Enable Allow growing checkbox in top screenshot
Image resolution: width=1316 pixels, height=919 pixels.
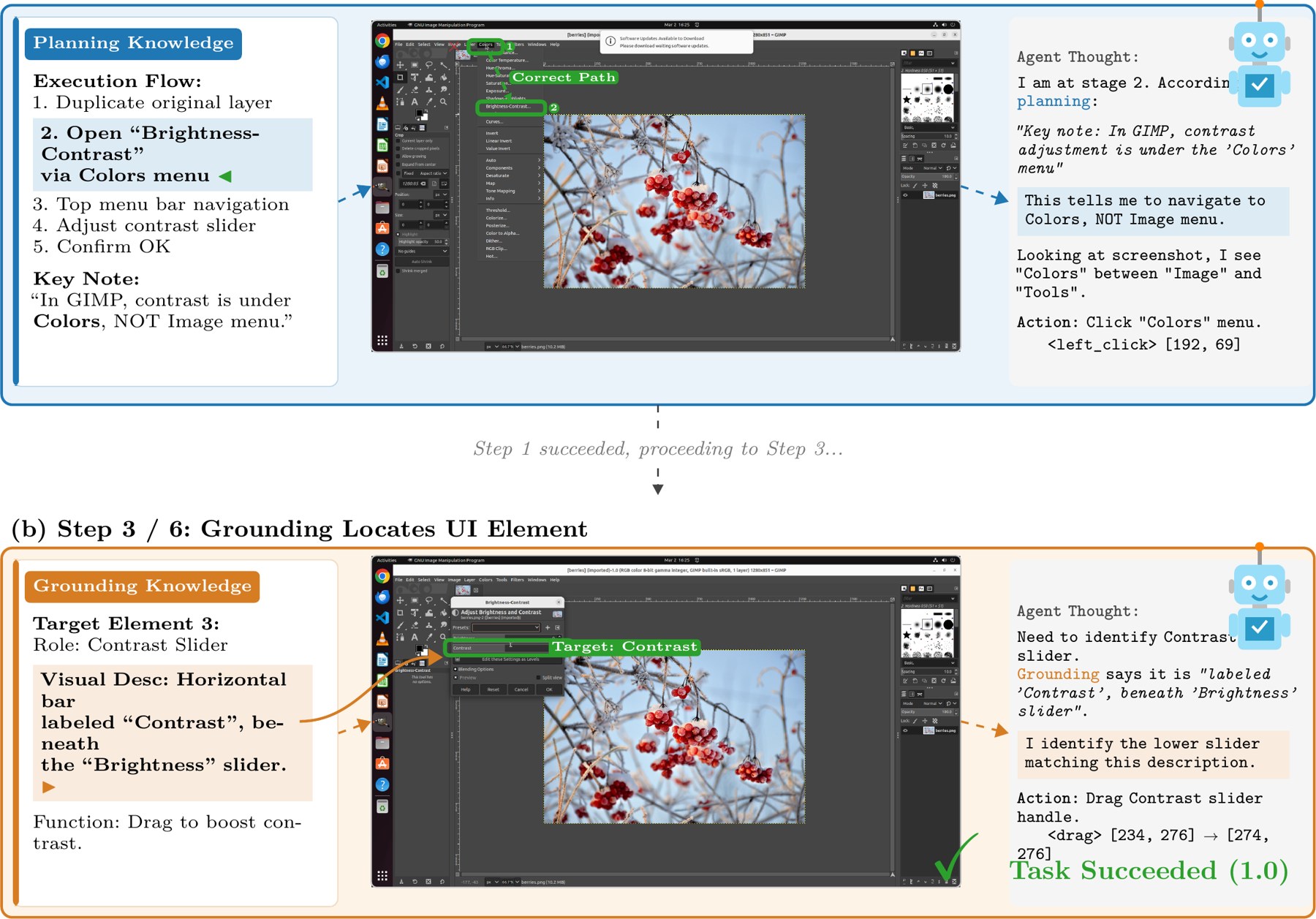pyautogui.click(x=398, y=156)
